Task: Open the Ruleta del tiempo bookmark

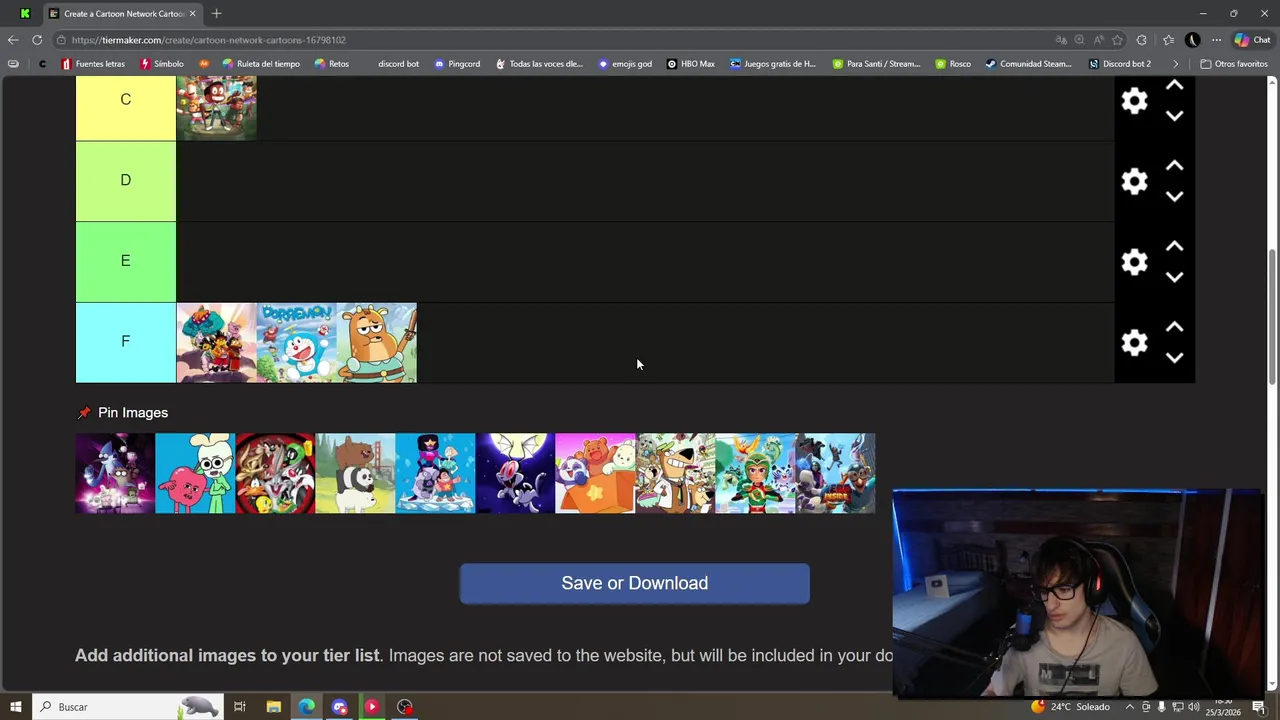Action: click(261, 64)
